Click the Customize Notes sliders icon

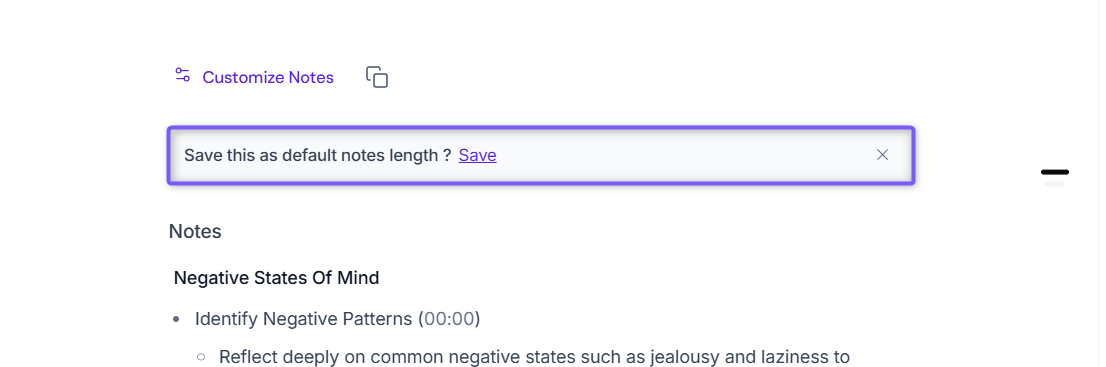[183, 76]
